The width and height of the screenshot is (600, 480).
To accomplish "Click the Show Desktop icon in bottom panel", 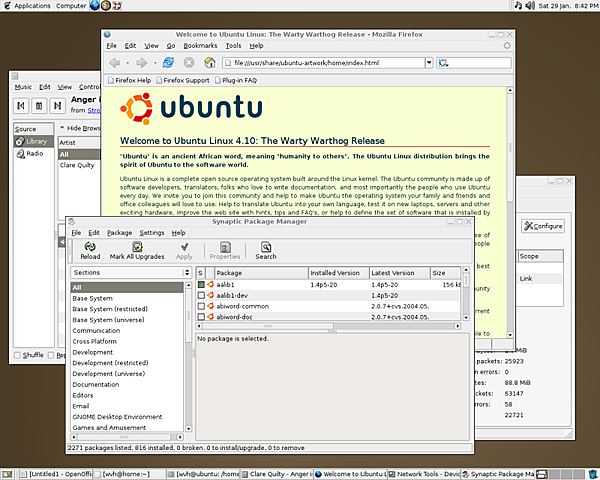I will tap(7, 474).
